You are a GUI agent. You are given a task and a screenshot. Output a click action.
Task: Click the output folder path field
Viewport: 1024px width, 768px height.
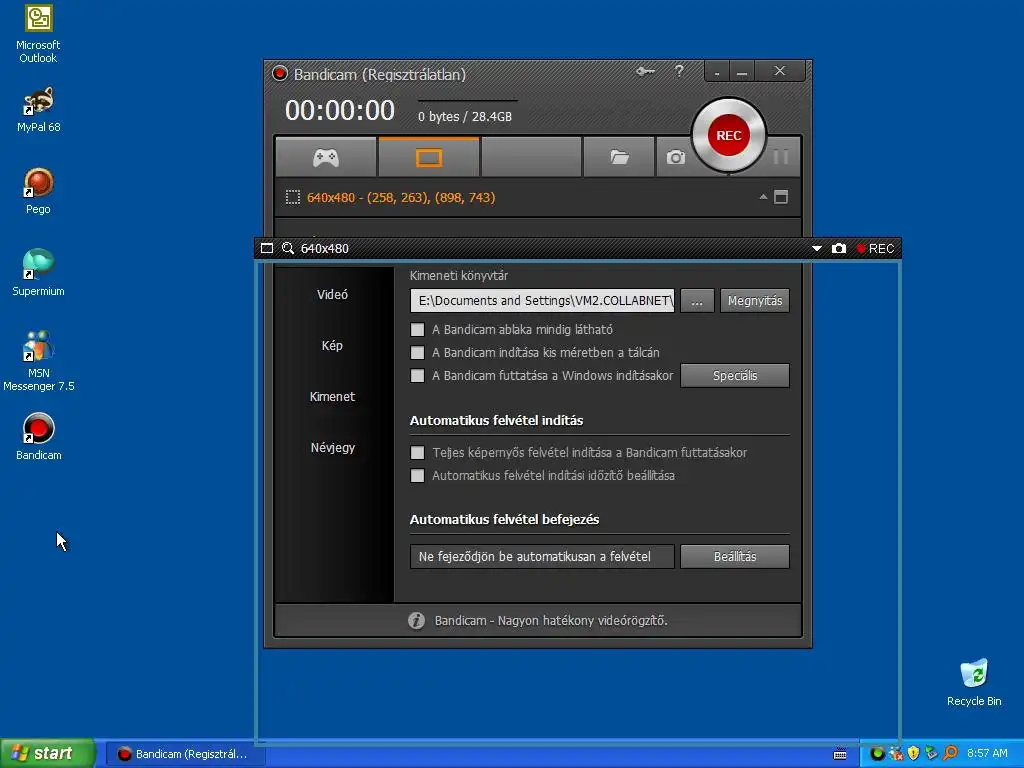pyautogui.click(x=542, y=300)
